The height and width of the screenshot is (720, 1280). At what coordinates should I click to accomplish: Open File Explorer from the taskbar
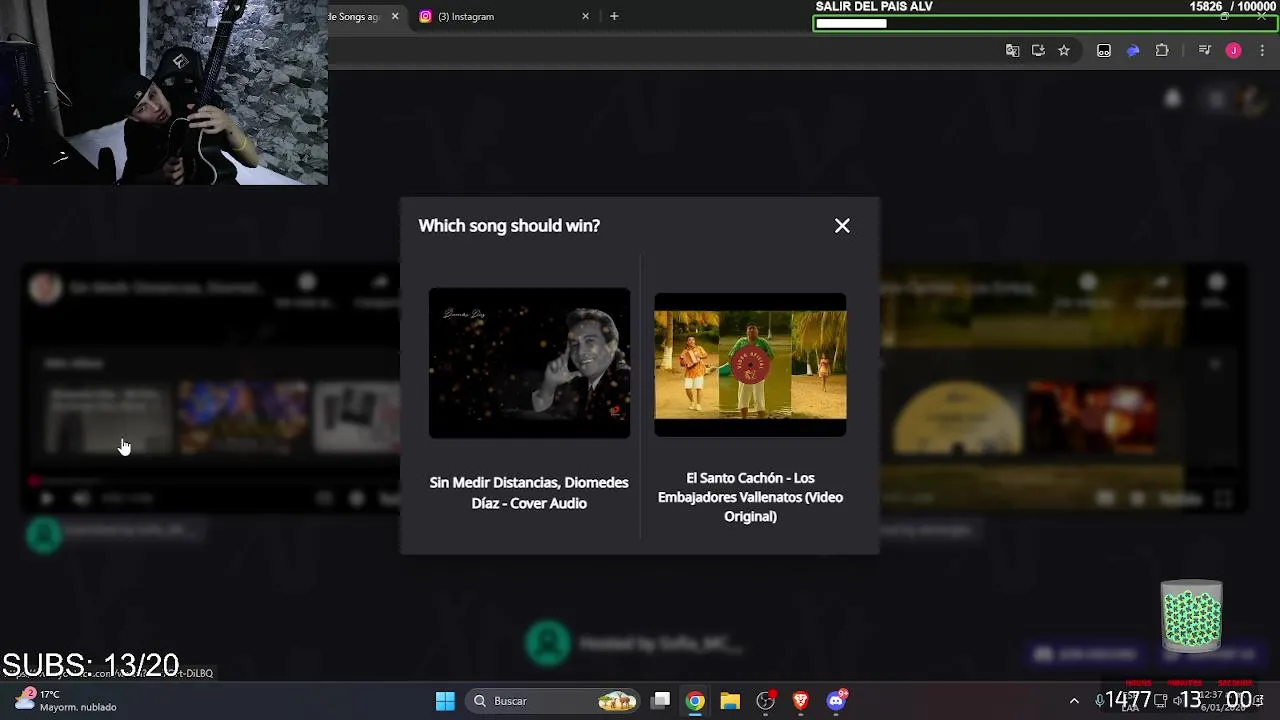tap(730, 701)
